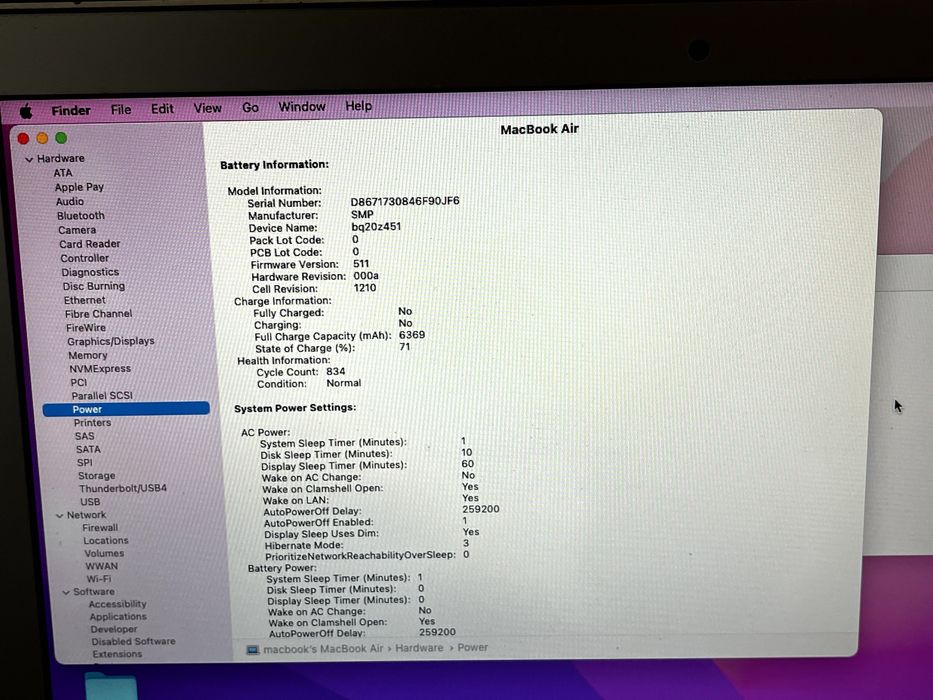Open the View menu
933x700 pixels.
pos(207,108)
